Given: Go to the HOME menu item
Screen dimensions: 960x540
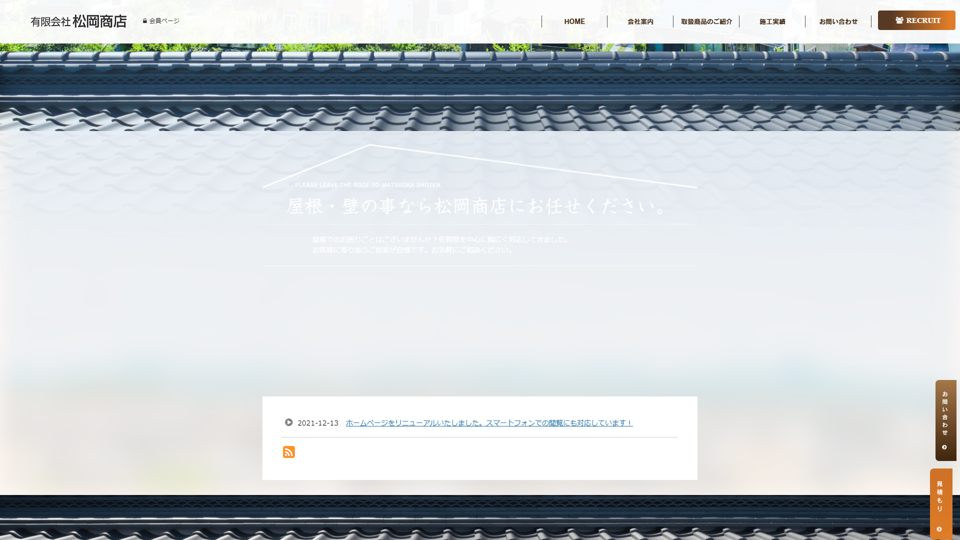Looking at the screenshot, I should tap(574, 21).
